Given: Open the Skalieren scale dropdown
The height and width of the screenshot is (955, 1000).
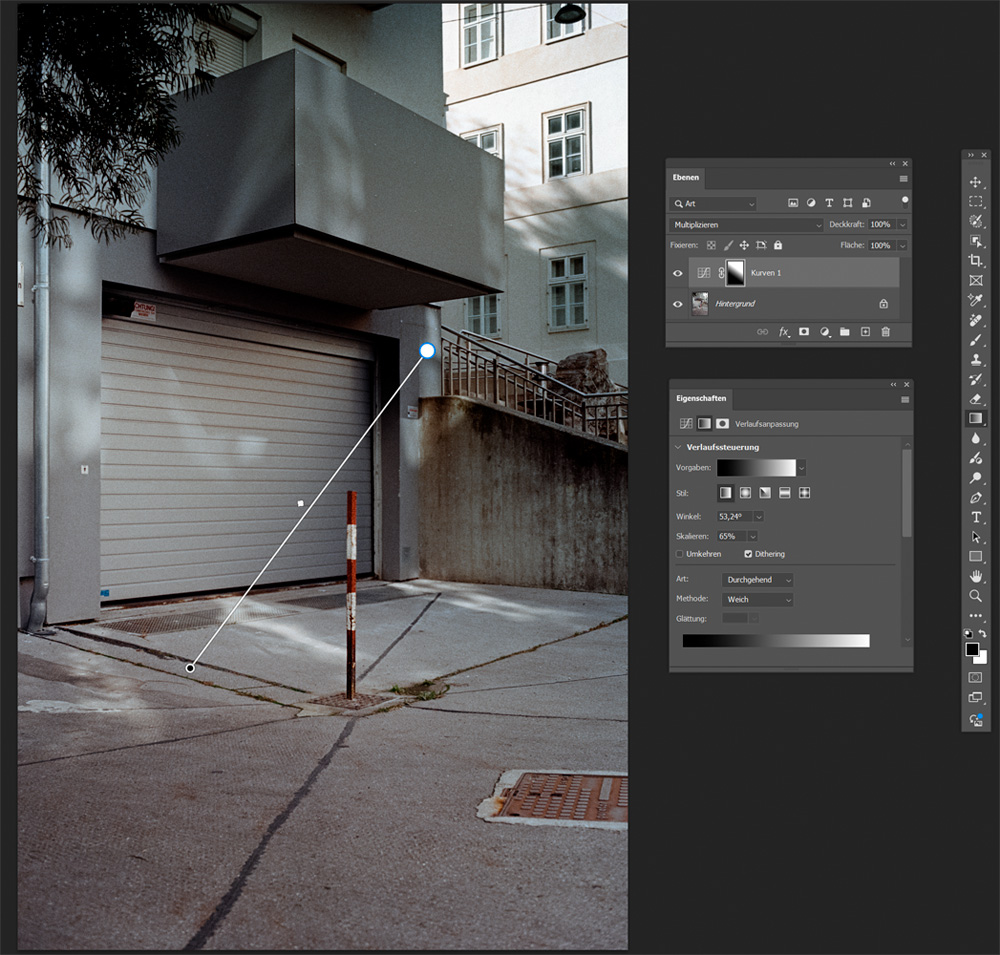Looking at the screenshot, I should (753, 537).
